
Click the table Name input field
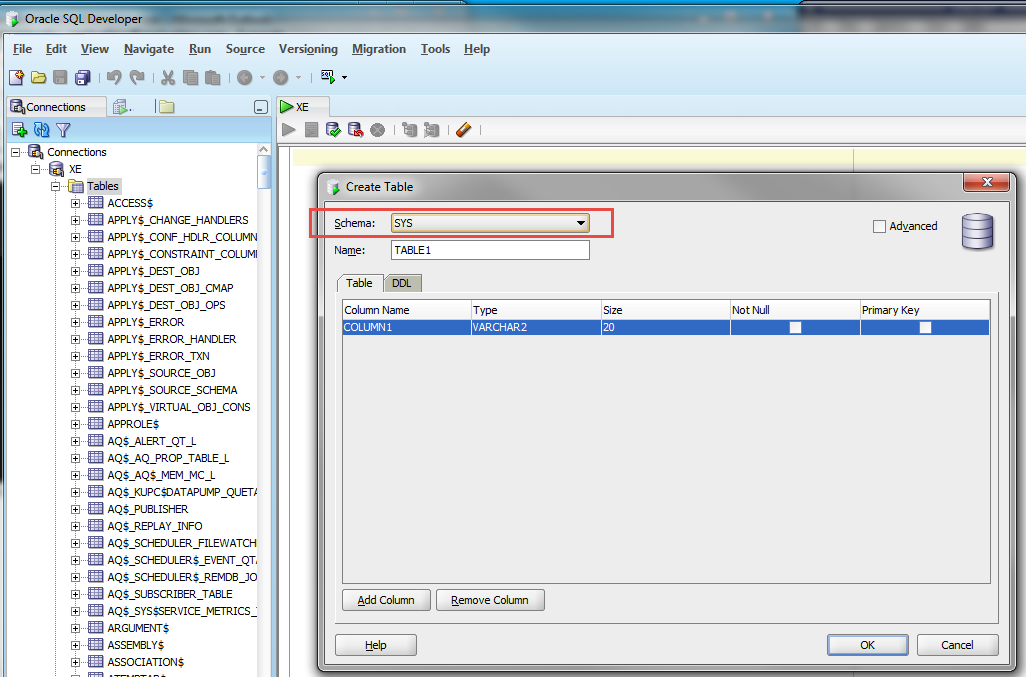490,251
